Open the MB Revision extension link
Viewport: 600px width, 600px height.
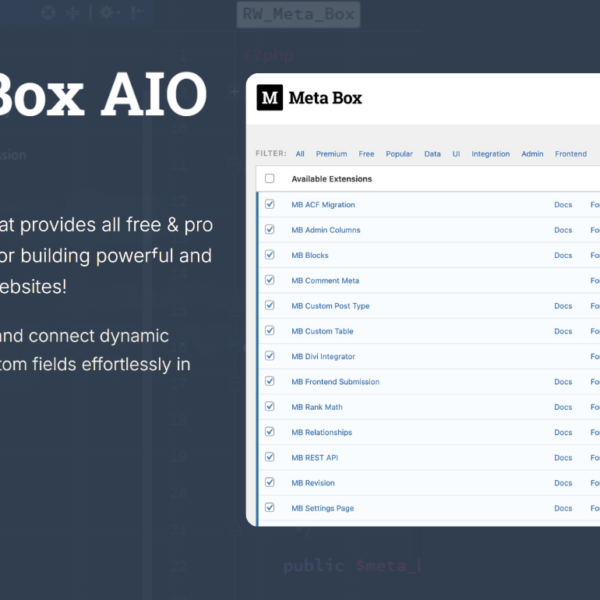pyautogui.click(x=313, y=483)
